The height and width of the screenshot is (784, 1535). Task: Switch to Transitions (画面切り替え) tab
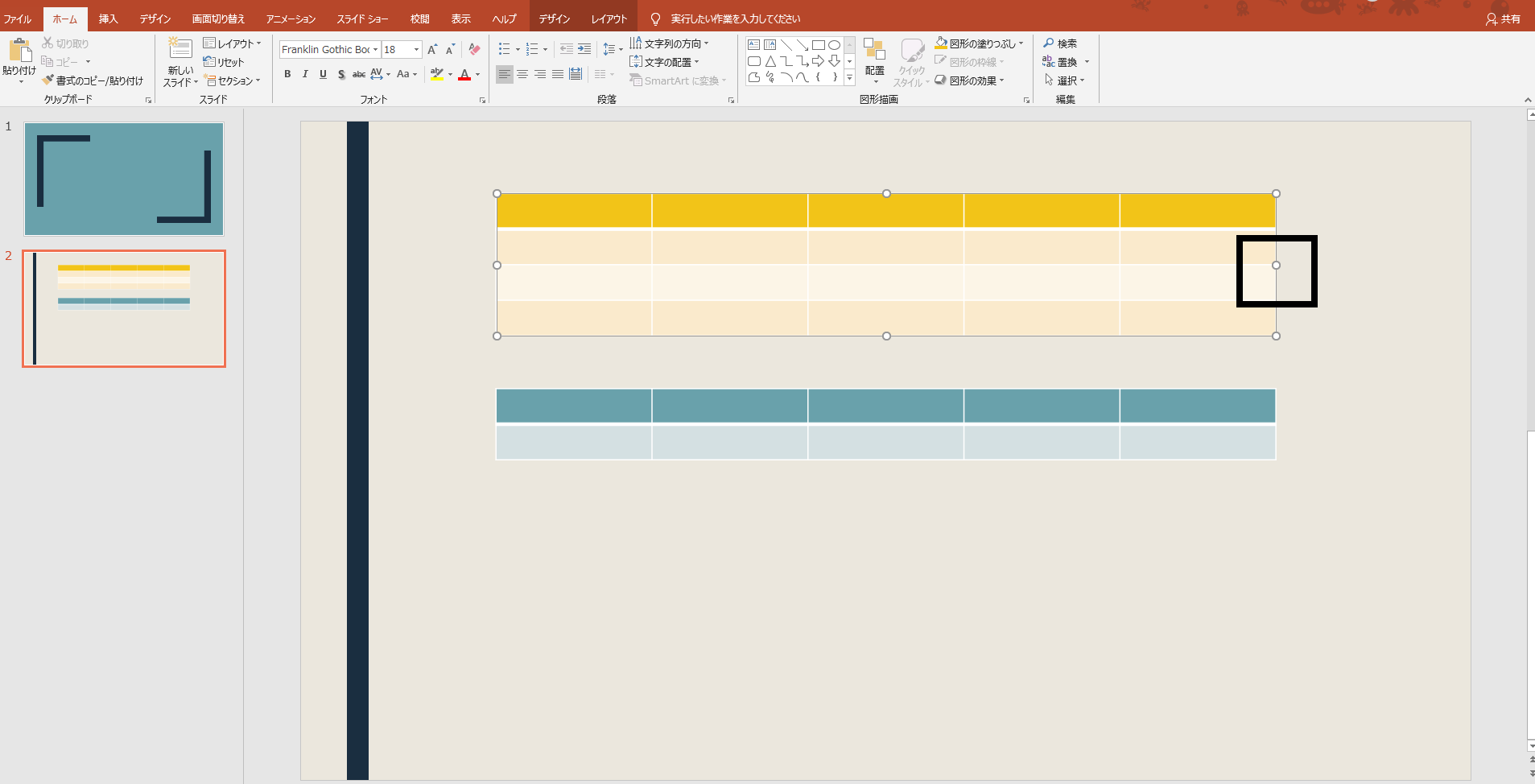[x=218, y=19]
